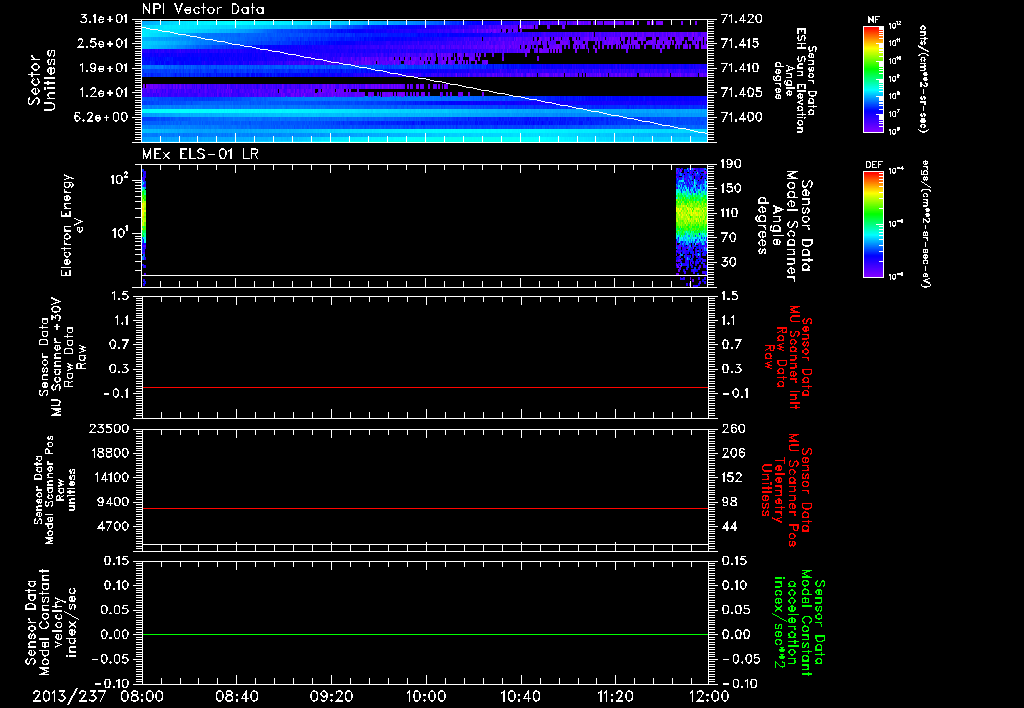Click the "08:40" time axis label
The height and width of the screenshot is (708, 1024).
pos(236,696)
